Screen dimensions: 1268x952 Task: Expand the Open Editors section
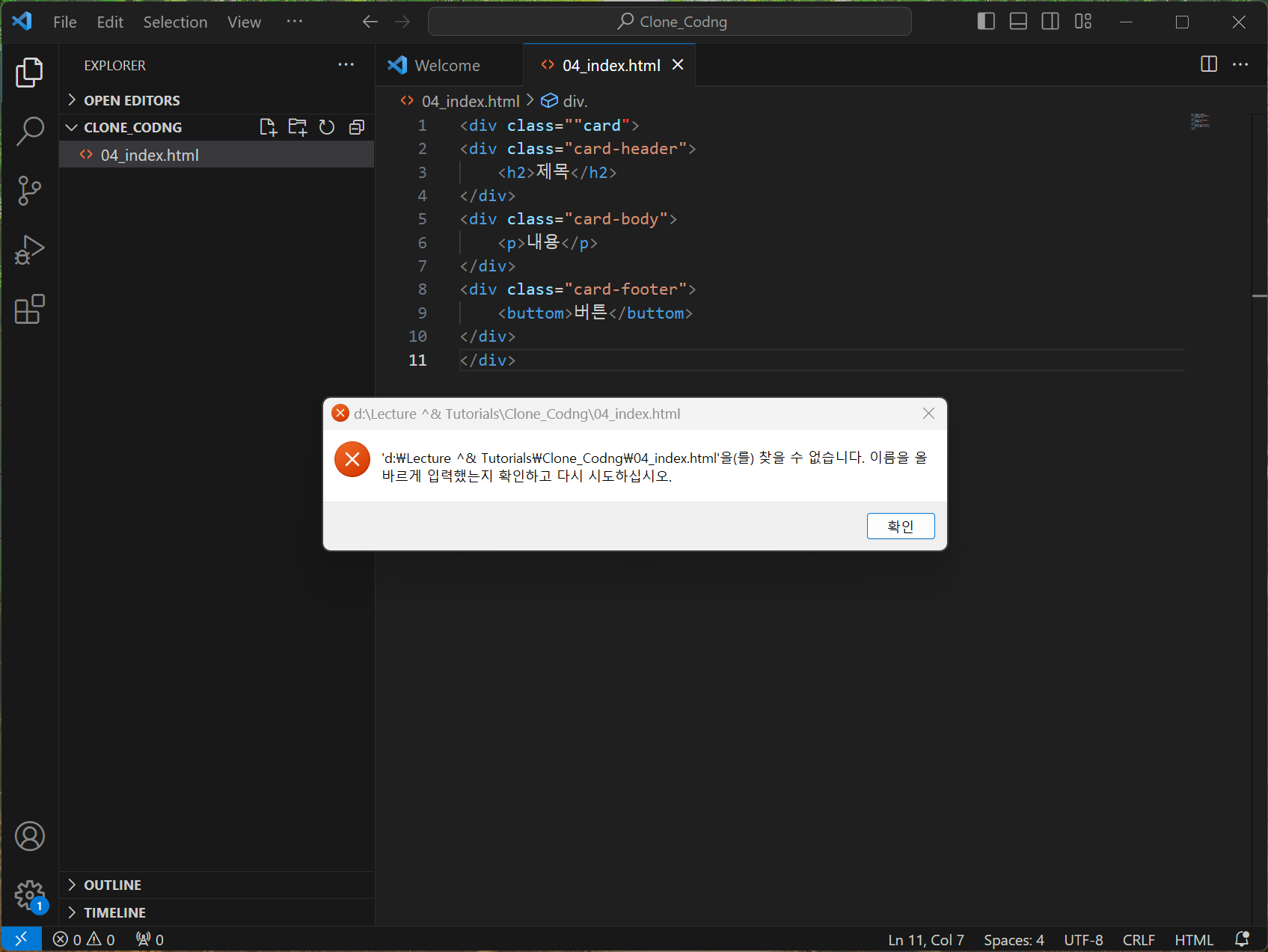point(217,100)
